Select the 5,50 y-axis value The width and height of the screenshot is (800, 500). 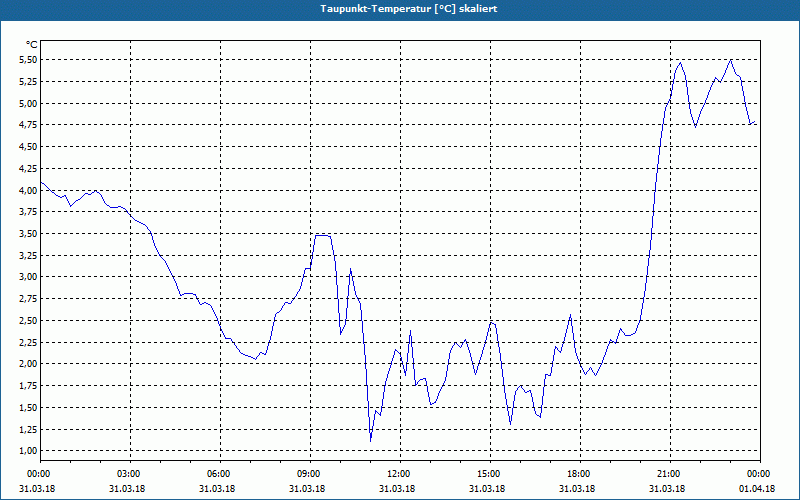click(28, 60)
